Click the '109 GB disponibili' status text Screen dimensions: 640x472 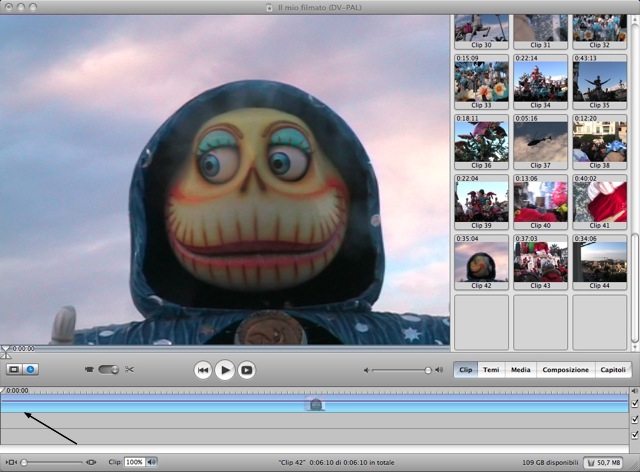tap(550, 463)
